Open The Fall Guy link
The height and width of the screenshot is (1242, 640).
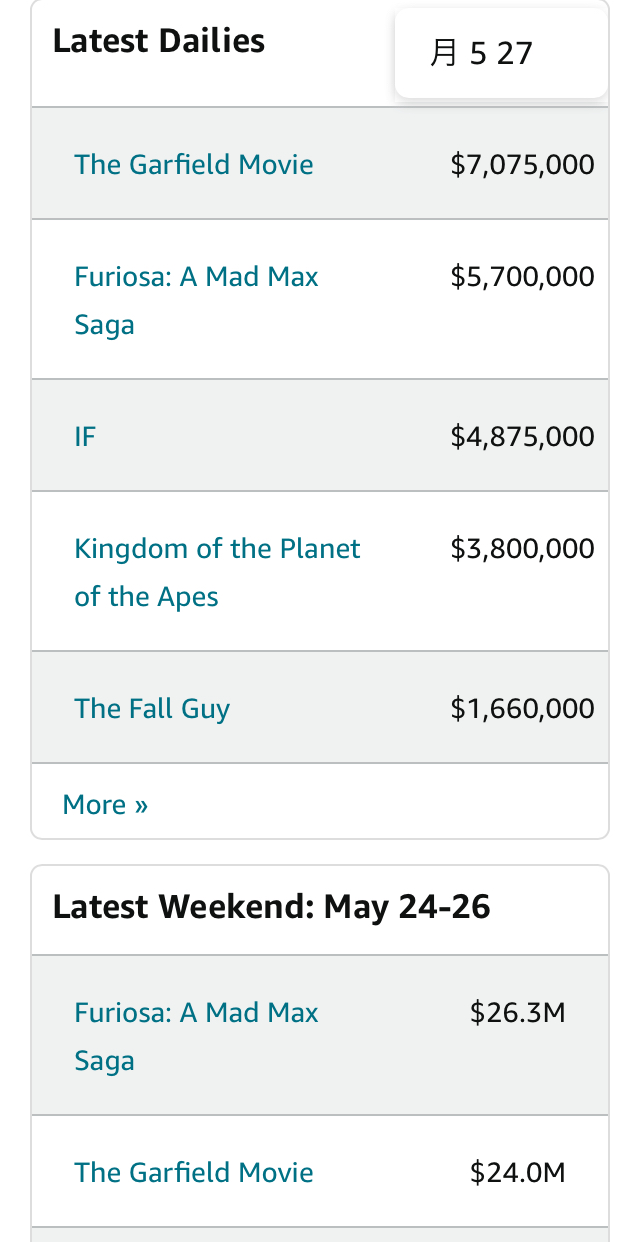(152, 709)
